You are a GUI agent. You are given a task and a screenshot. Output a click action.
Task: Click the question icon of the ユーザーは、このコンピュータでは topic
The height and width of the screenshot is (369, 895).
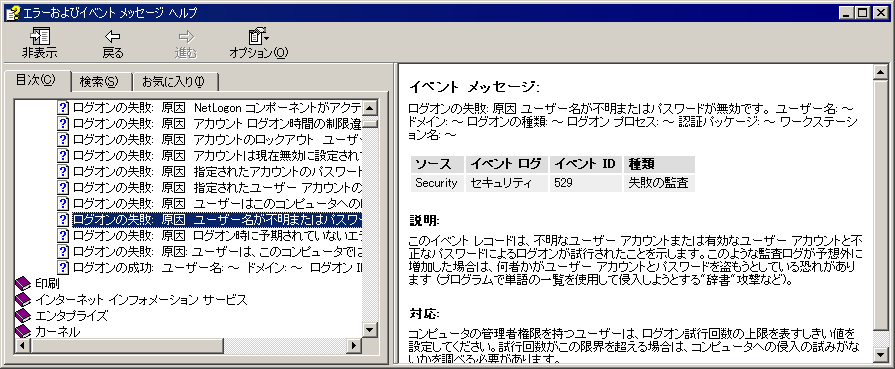click(63, 251)
